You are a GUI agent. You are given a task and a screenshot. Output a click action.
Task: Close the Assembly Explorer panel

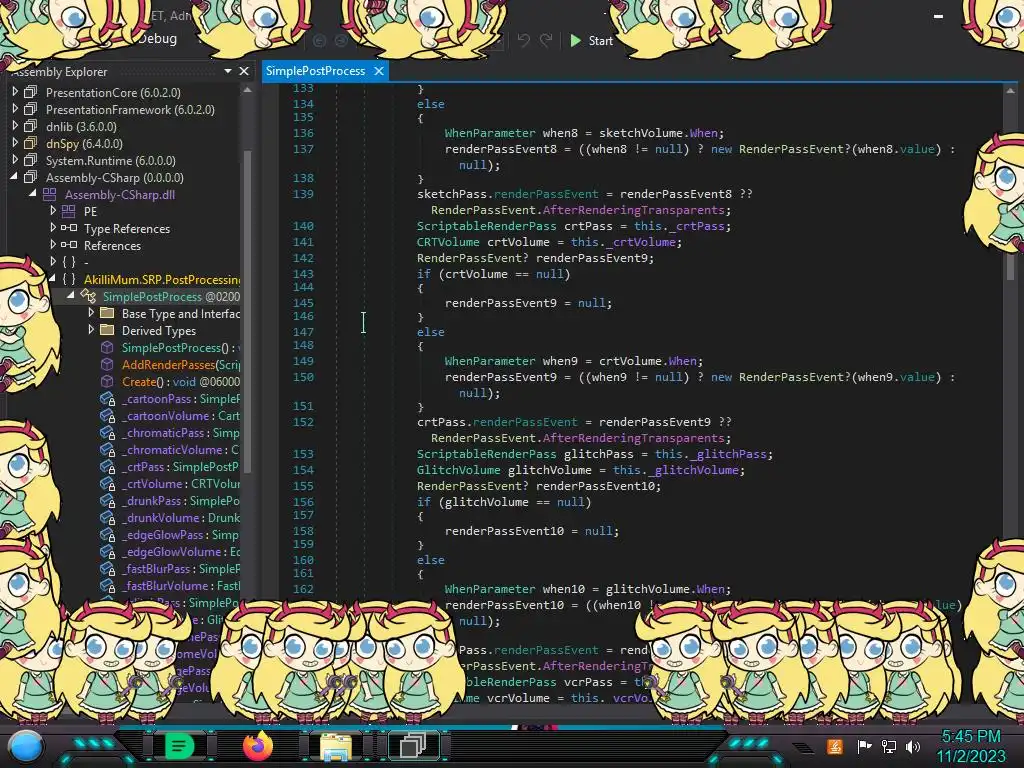pyautogui.click(x=244, y=71)
